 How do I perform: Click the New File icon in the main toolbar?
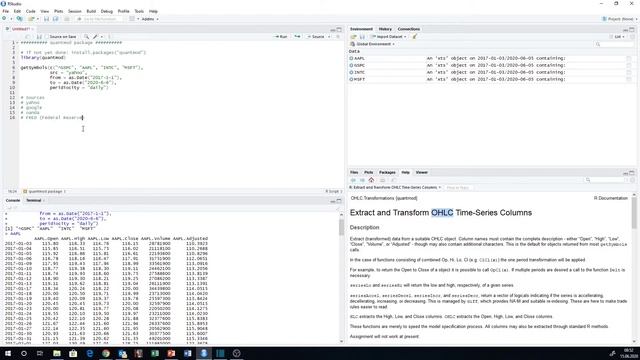click(4, 19)
